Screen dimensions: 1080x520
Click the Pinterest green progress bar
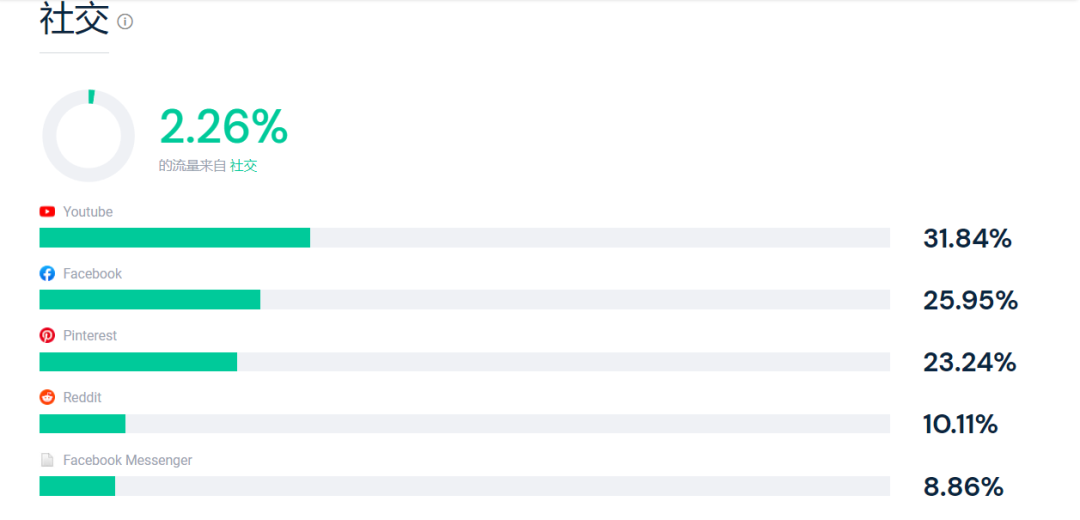[x=138, y=362]
